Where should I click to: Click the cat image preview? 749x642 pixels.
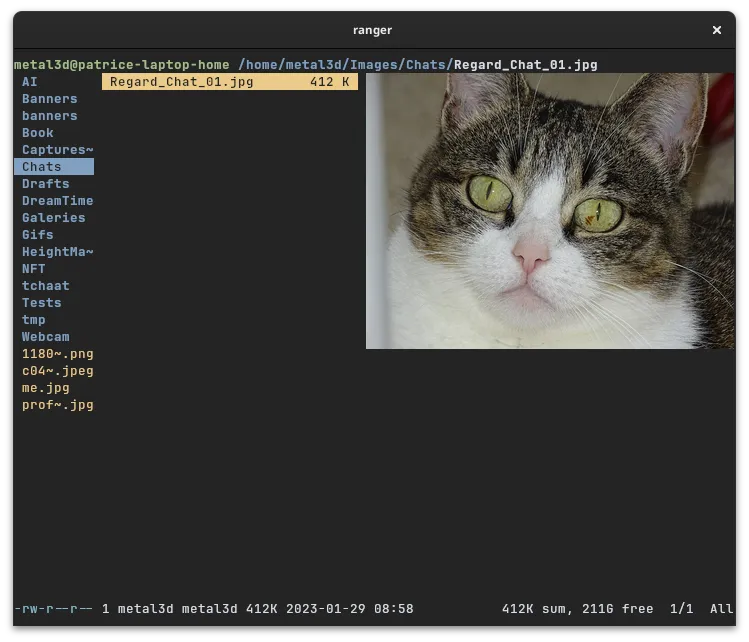click(x=550, y=211)
